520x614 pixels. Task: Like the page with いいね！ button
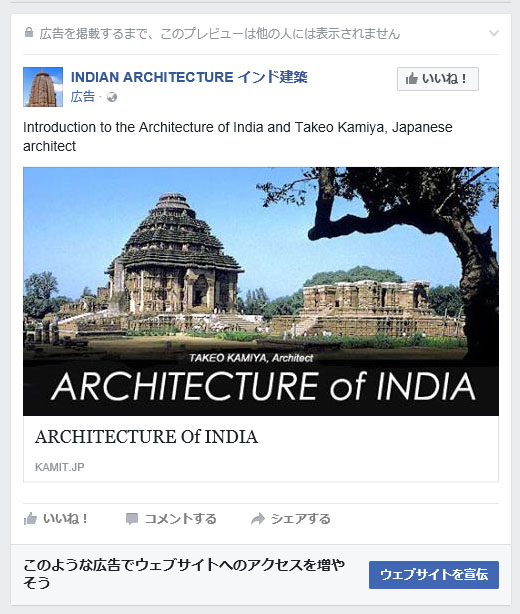pyautogui.click(x=438, y=79)
